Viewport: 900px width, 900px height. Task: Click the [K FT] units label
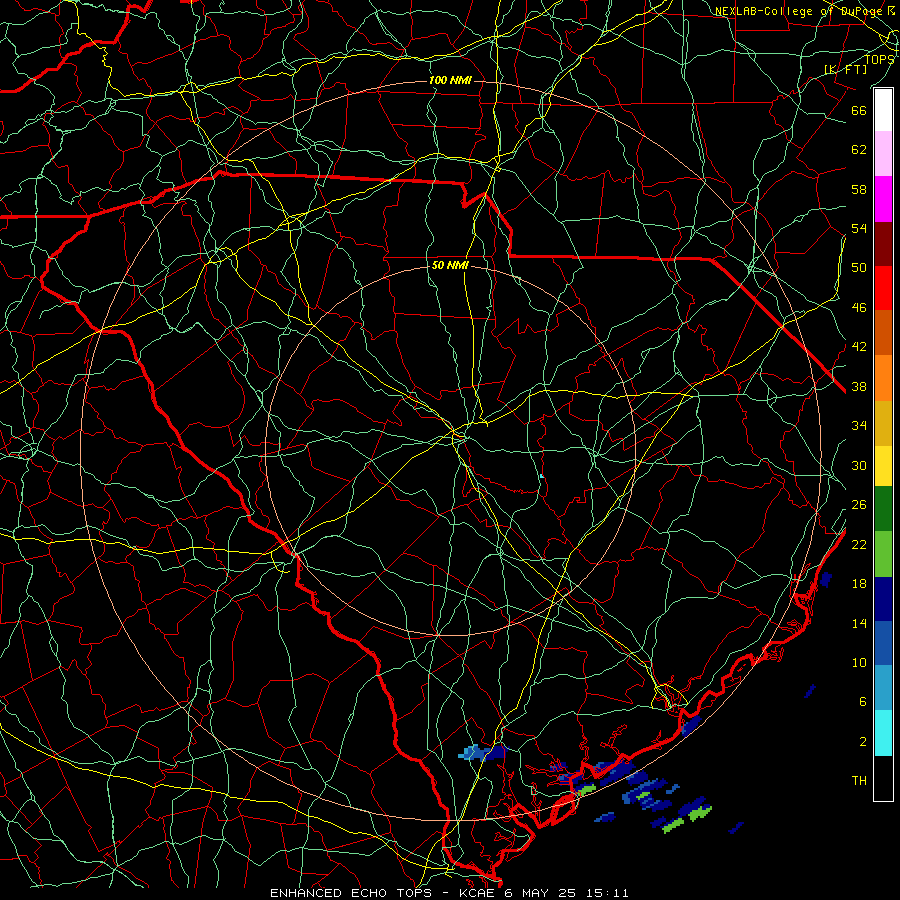pos(845,69)
